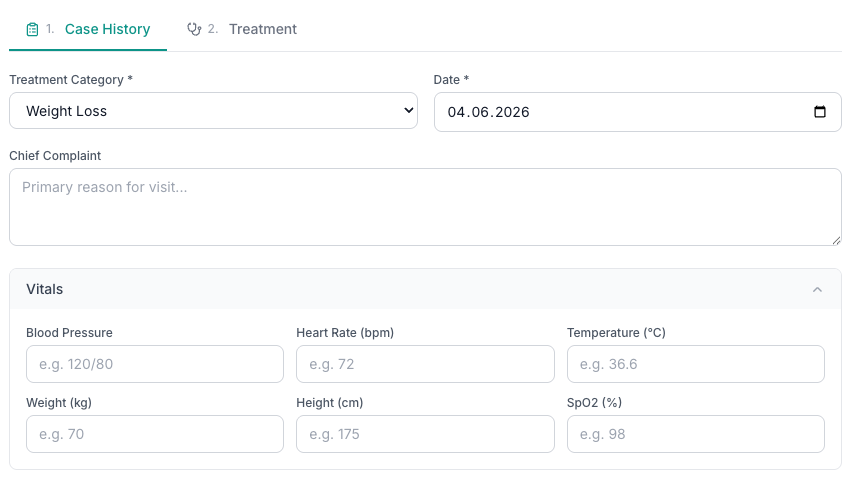Switch to the Case History tab
The height and width of the screenshot is (483, 855).
pos(88,29)
